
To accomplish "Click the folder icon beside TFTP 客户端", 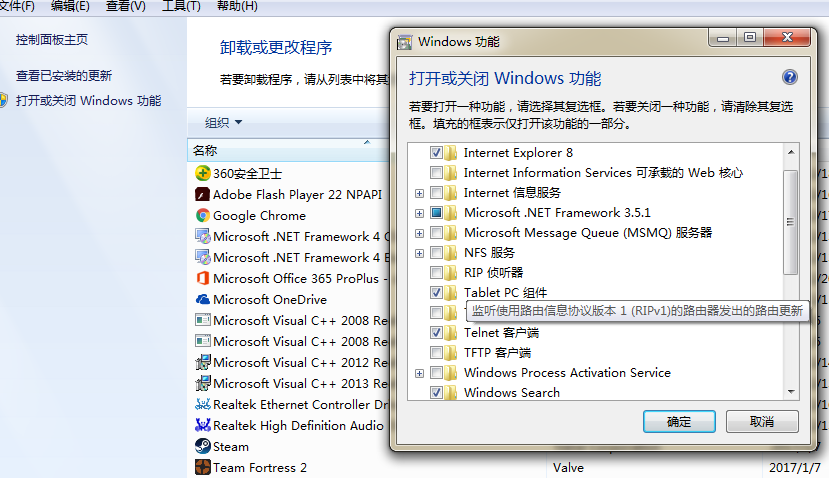I will [x=451, y=353].
